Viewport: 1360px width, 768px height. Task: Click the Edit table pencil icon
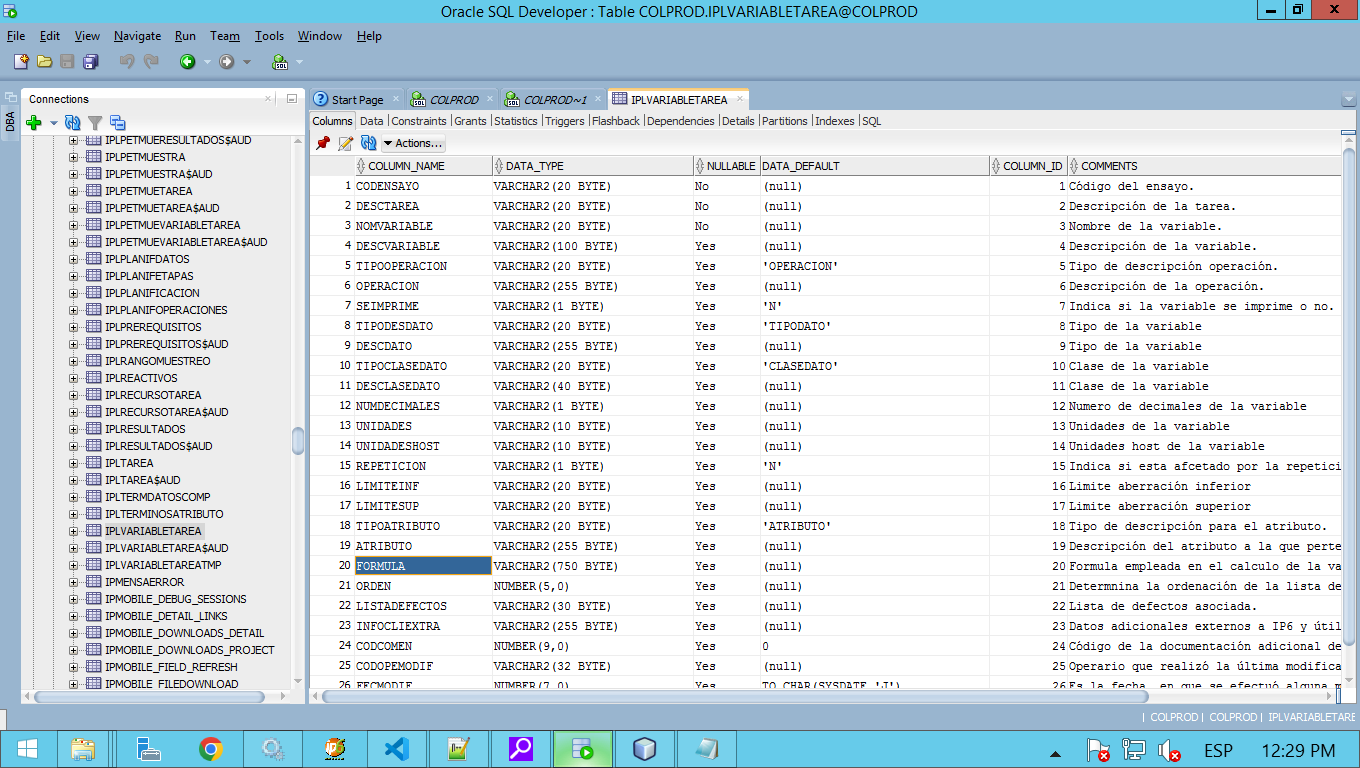point(346,143)
